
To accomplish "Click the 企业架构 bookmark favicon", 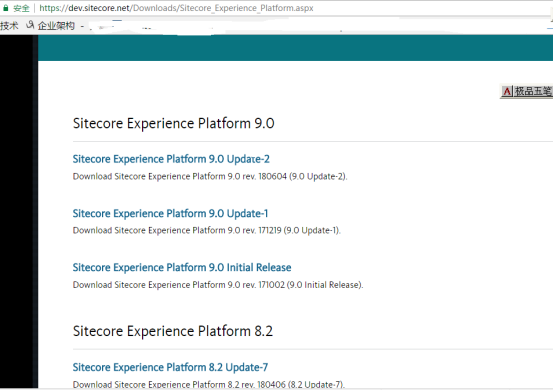I will tap(30, 25).
